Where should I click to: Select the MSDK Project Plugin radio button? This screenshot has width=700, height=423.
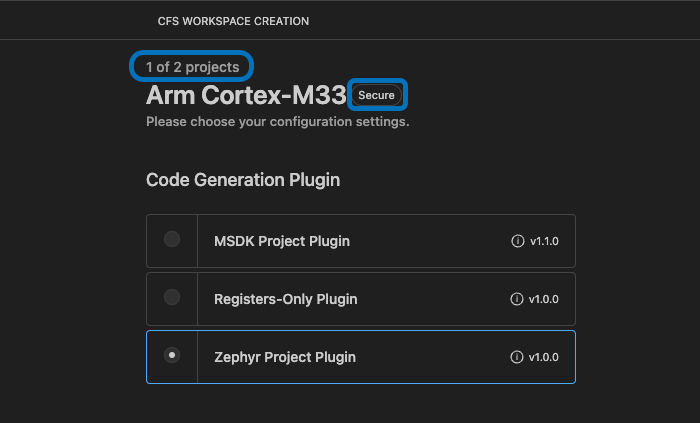[x=172, y=240]
